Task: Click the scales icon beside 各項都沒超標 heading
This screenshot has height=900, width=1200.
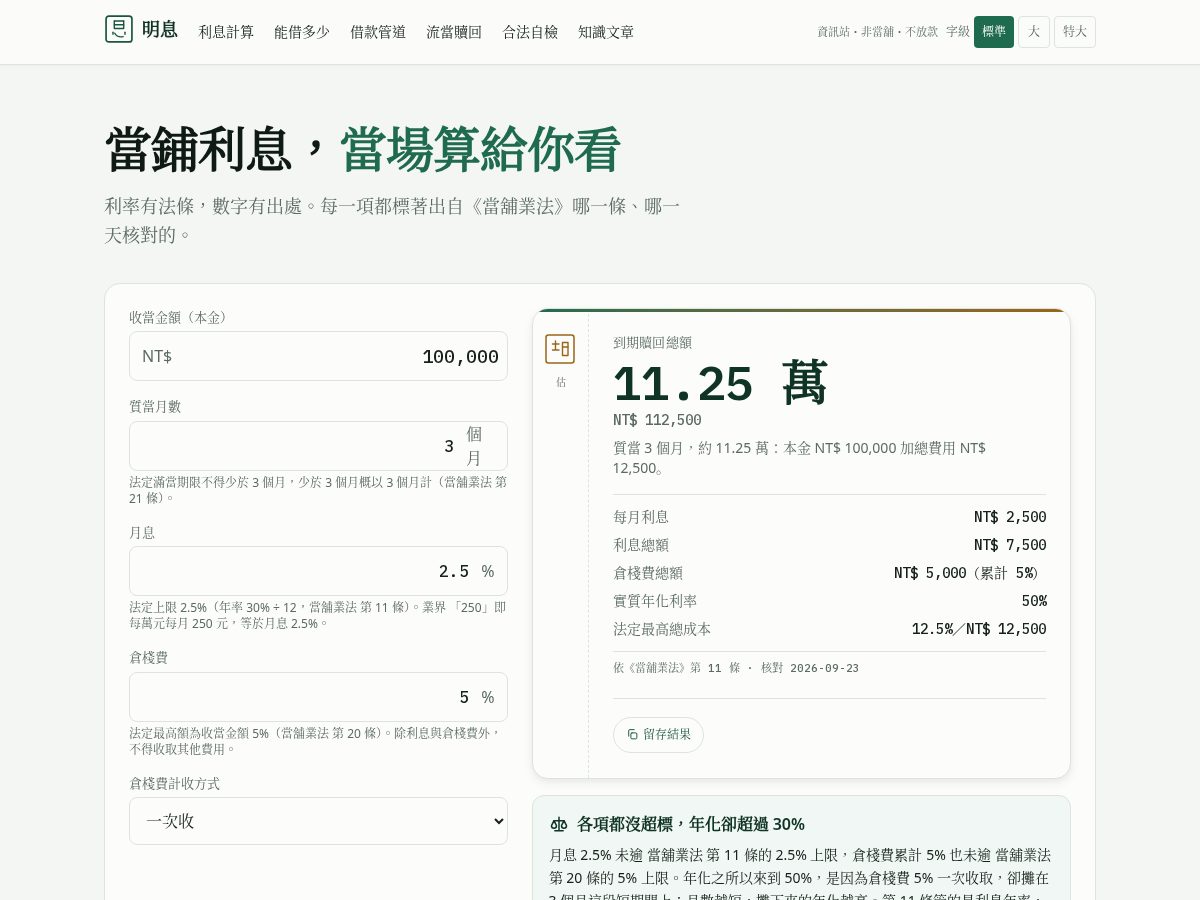Action: point(559,824)
